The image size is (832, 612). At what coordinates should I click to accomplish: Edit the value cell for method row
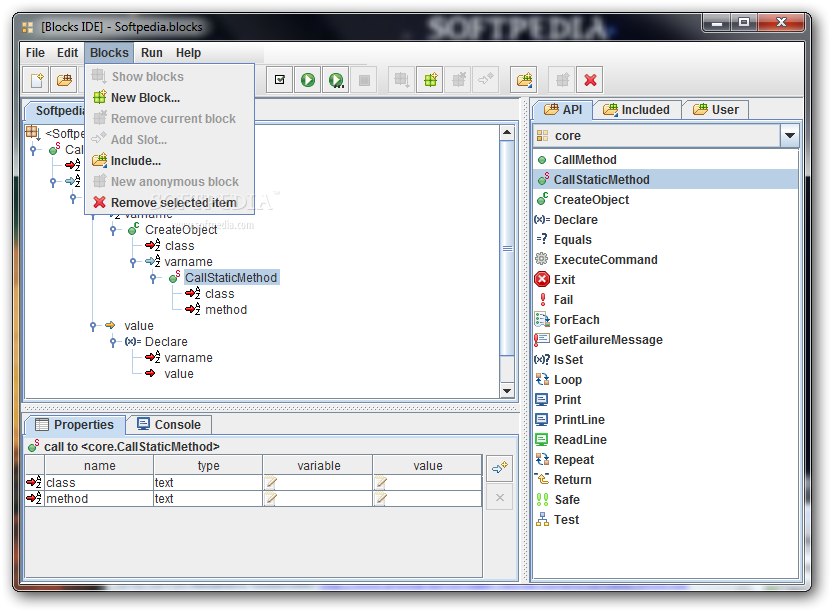click(427, 498)
